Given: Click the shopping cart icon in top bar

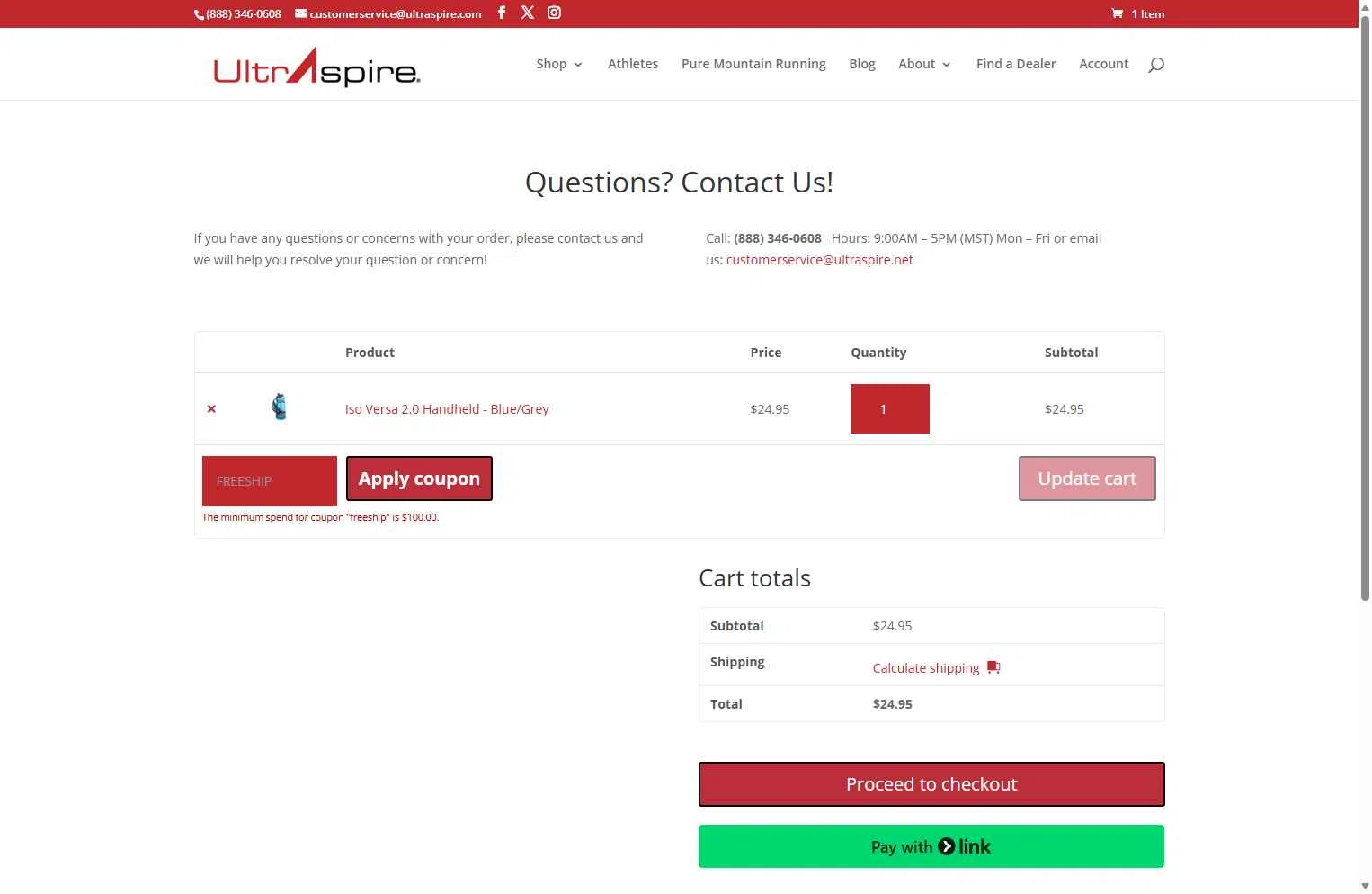Looking at the screenshot, I should 1117,13.
